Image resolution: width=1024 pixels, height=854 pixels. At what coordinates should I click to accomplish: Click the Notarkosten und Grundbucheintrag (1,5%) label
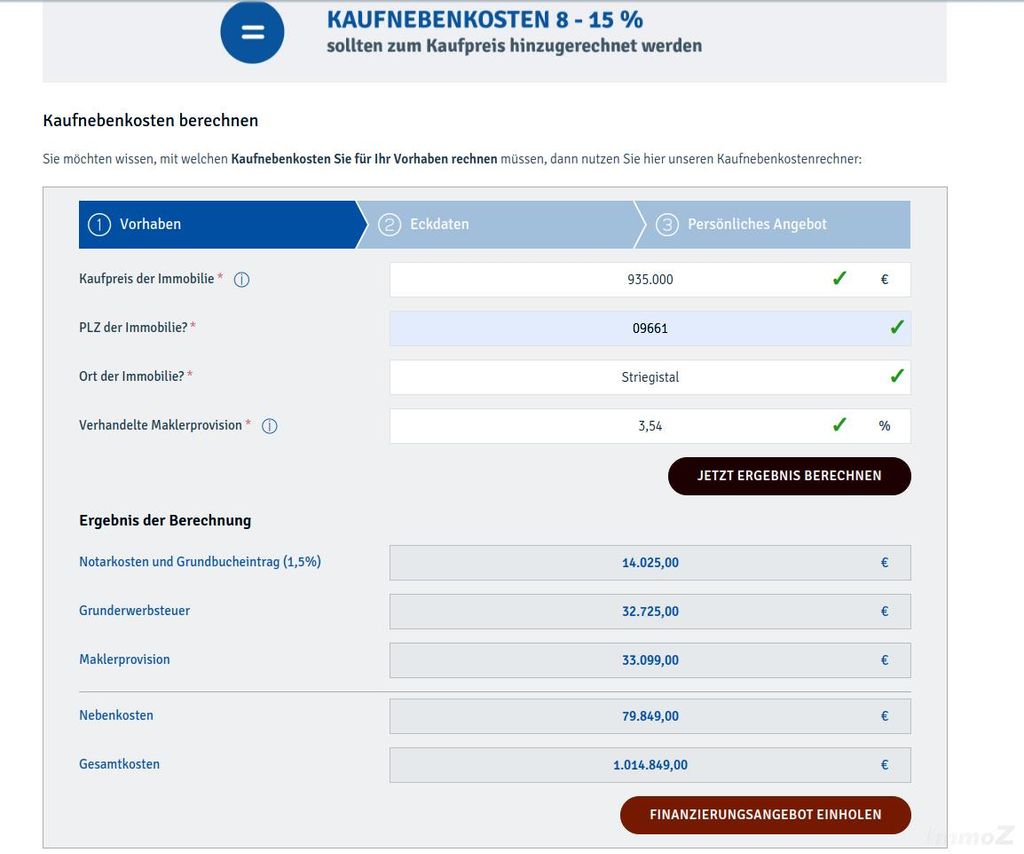point(200,561)
